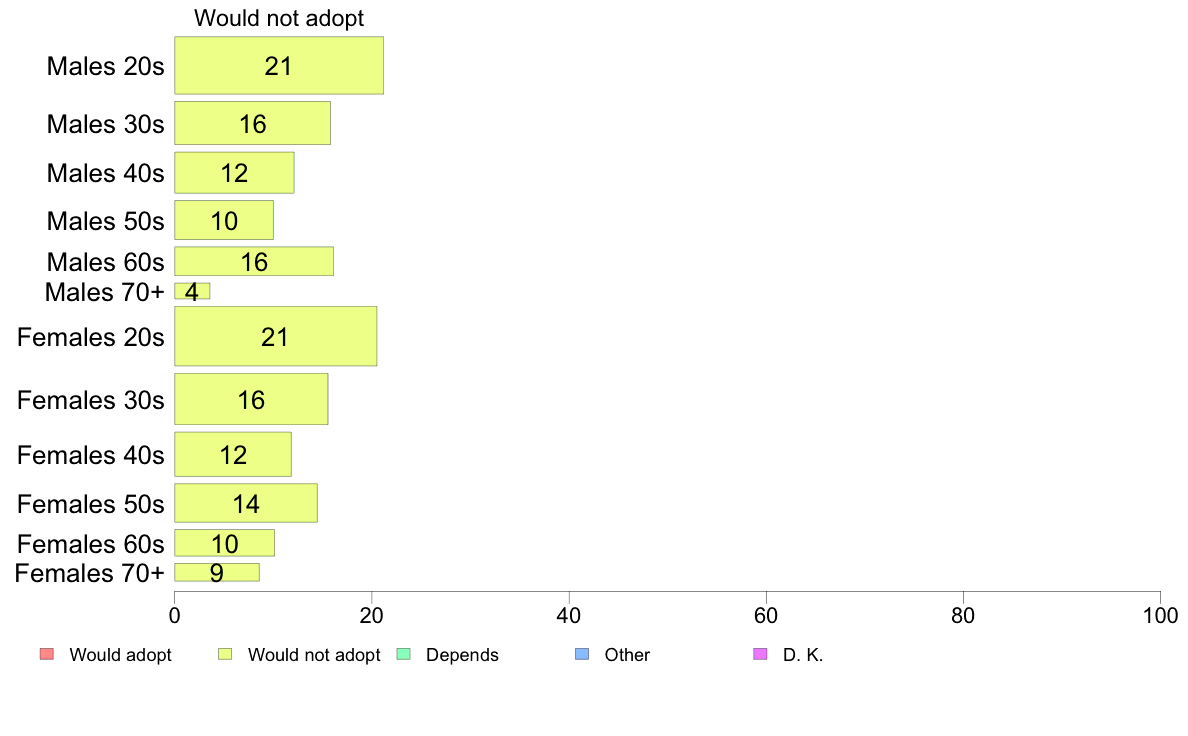1188x736 pixels.
Task: Click the small Males 70+ bar
Action: coord(192,291)
